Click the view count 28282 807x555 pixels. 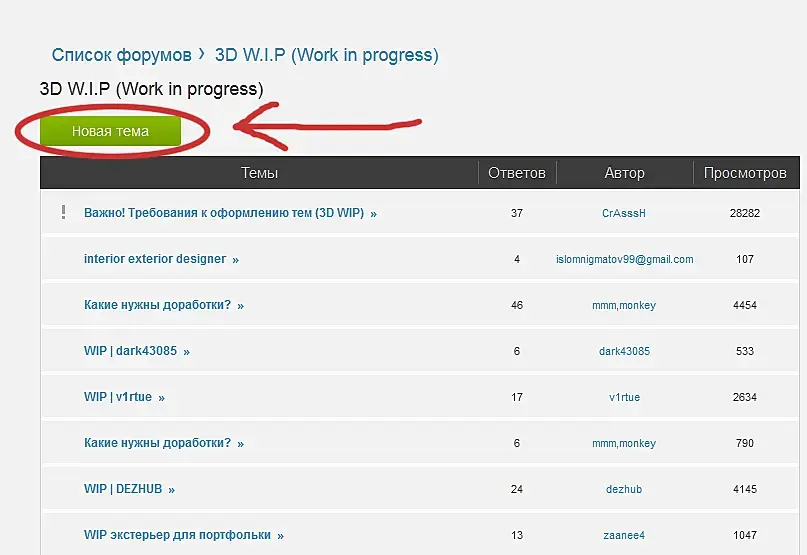click(745, 213)
